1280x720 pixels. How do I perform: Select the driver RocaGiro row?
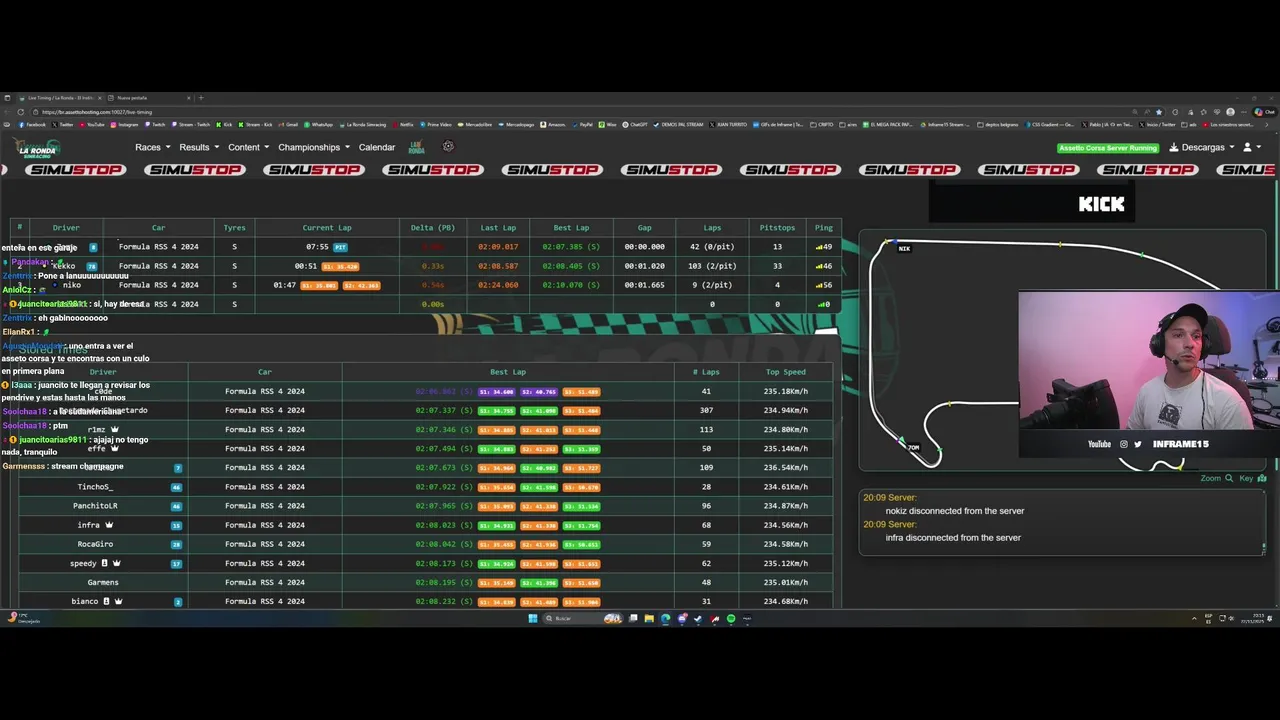[x=425, y=544]
